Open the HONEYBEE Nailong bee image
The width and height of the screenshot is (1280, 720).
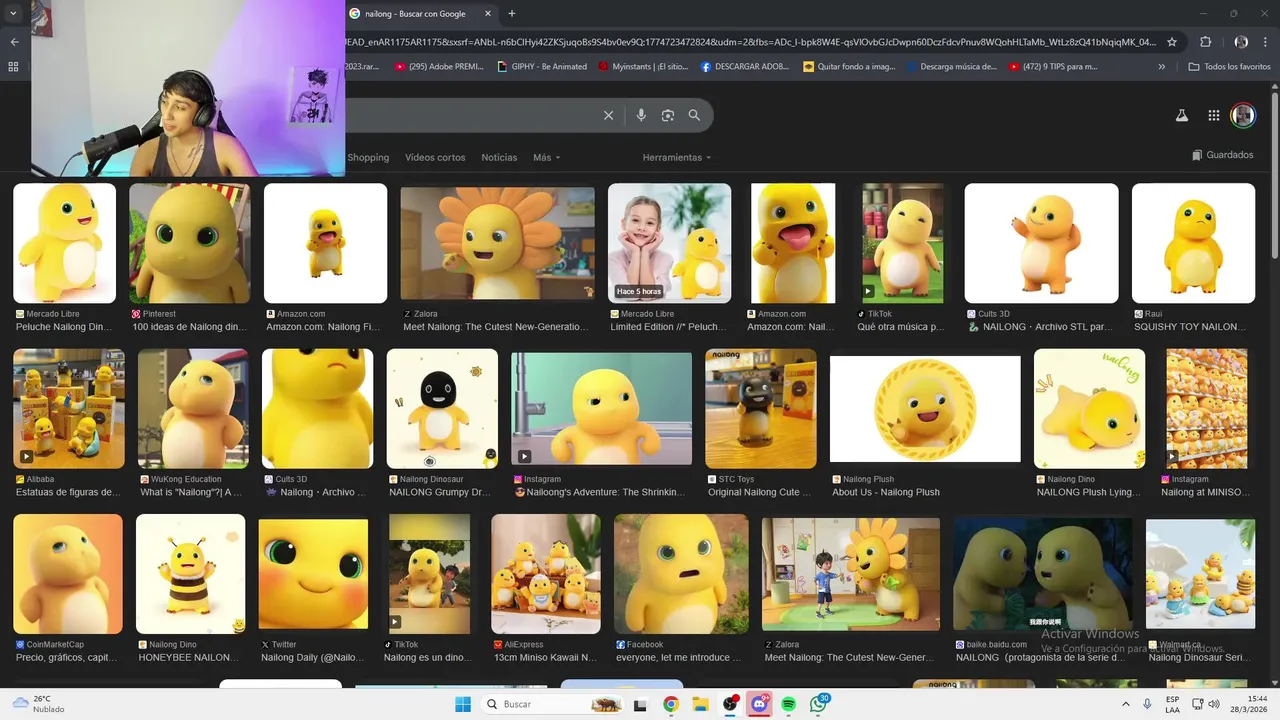point(190,574)
